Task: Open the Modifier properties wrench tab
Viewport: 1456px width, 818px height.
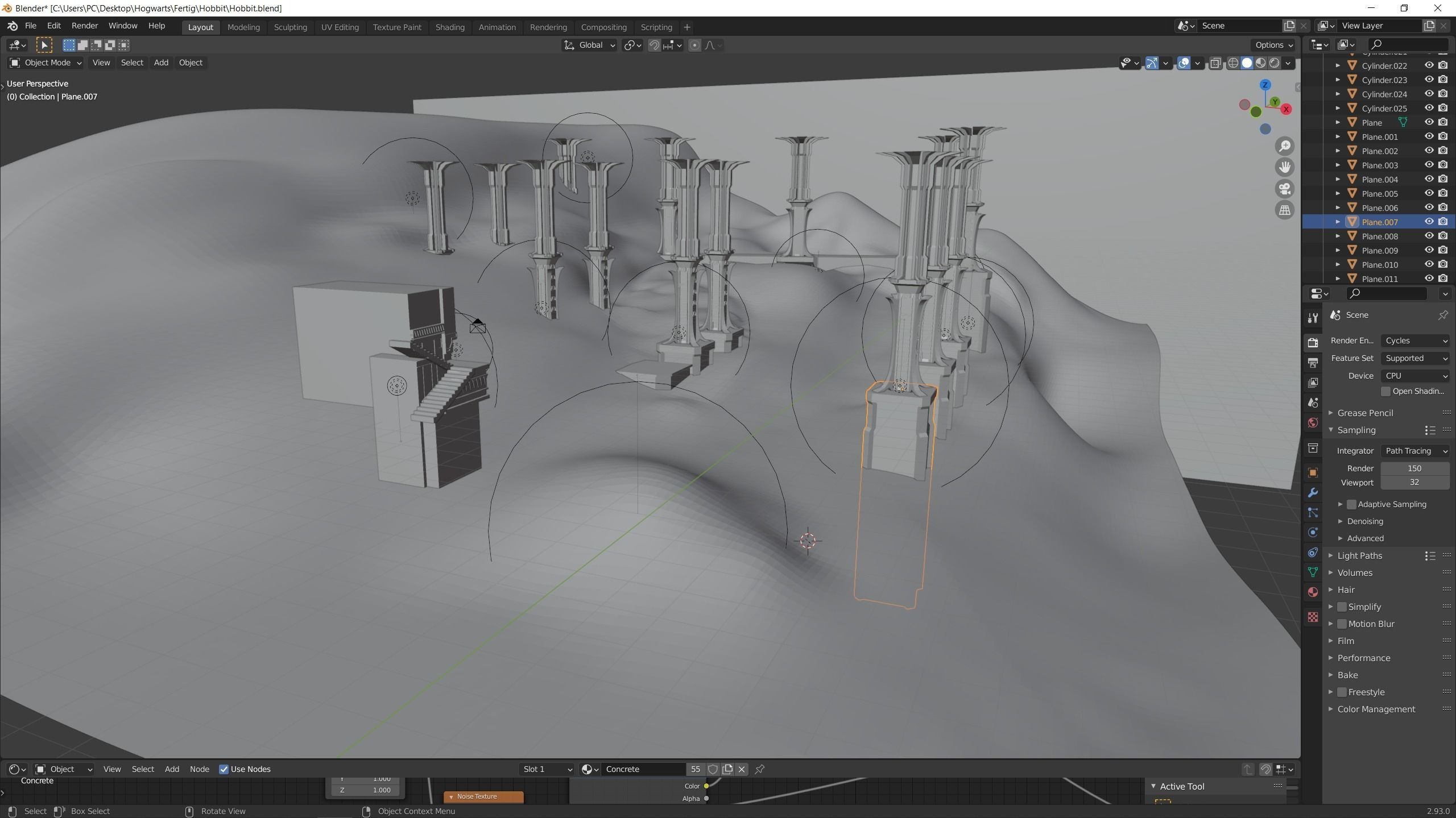Action: tap(1313, 492)
